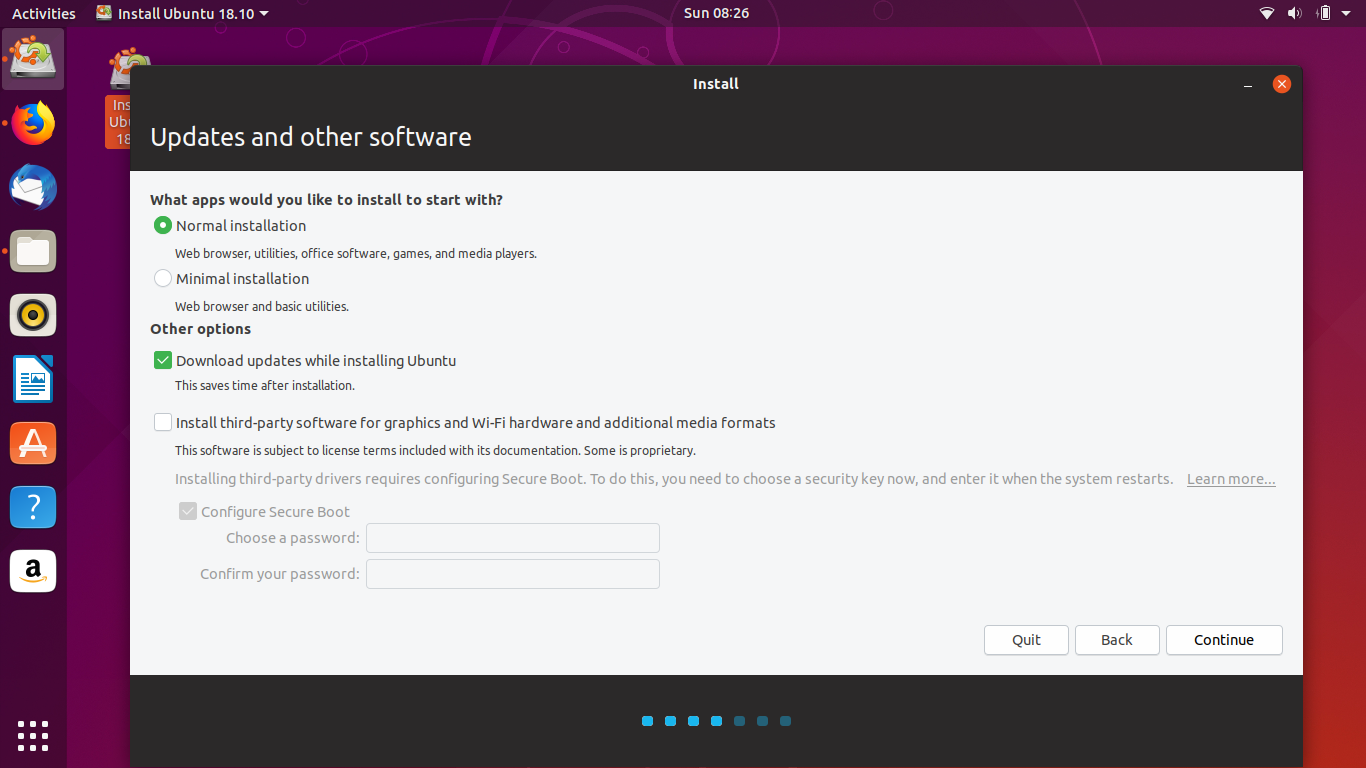1366x768 pixels.
Task: Uncheck Download updates while installing Ubuntu
Action: click(x=162, y=360)
